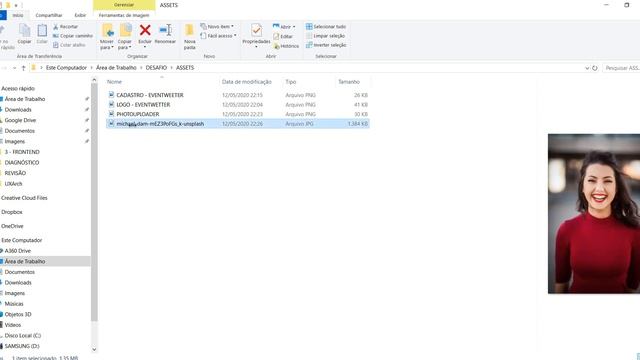Click Selecionar tudo command
The width and height of the screenshot is (640, 360).
tap(326, 27)
